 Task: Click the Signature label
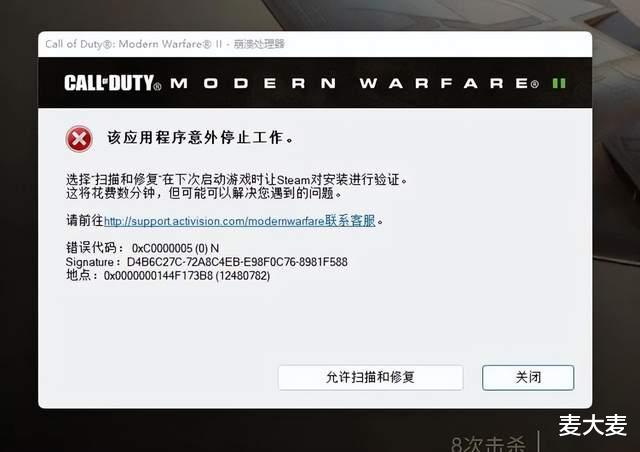click(x=92, y=262)
